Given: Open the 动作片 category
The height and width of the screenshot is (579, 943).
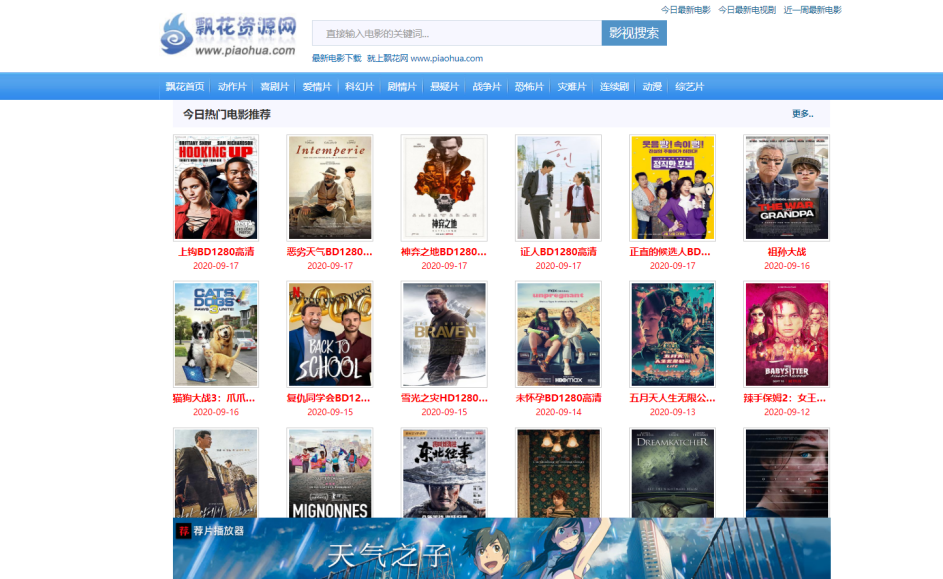Looking at the screenshot, I should 232,87.
